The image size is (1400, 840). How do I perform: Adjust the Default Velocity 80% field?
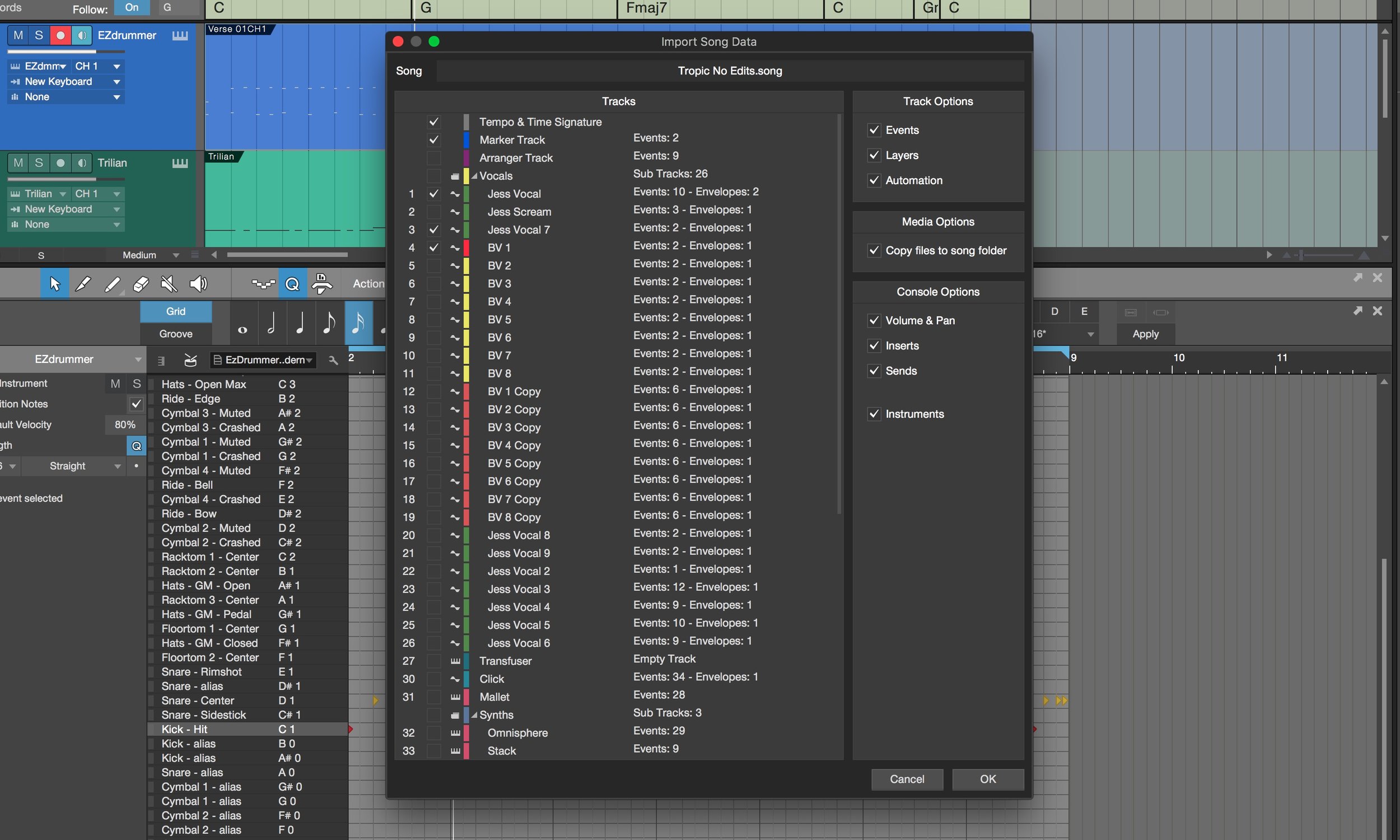pos(124,424)
